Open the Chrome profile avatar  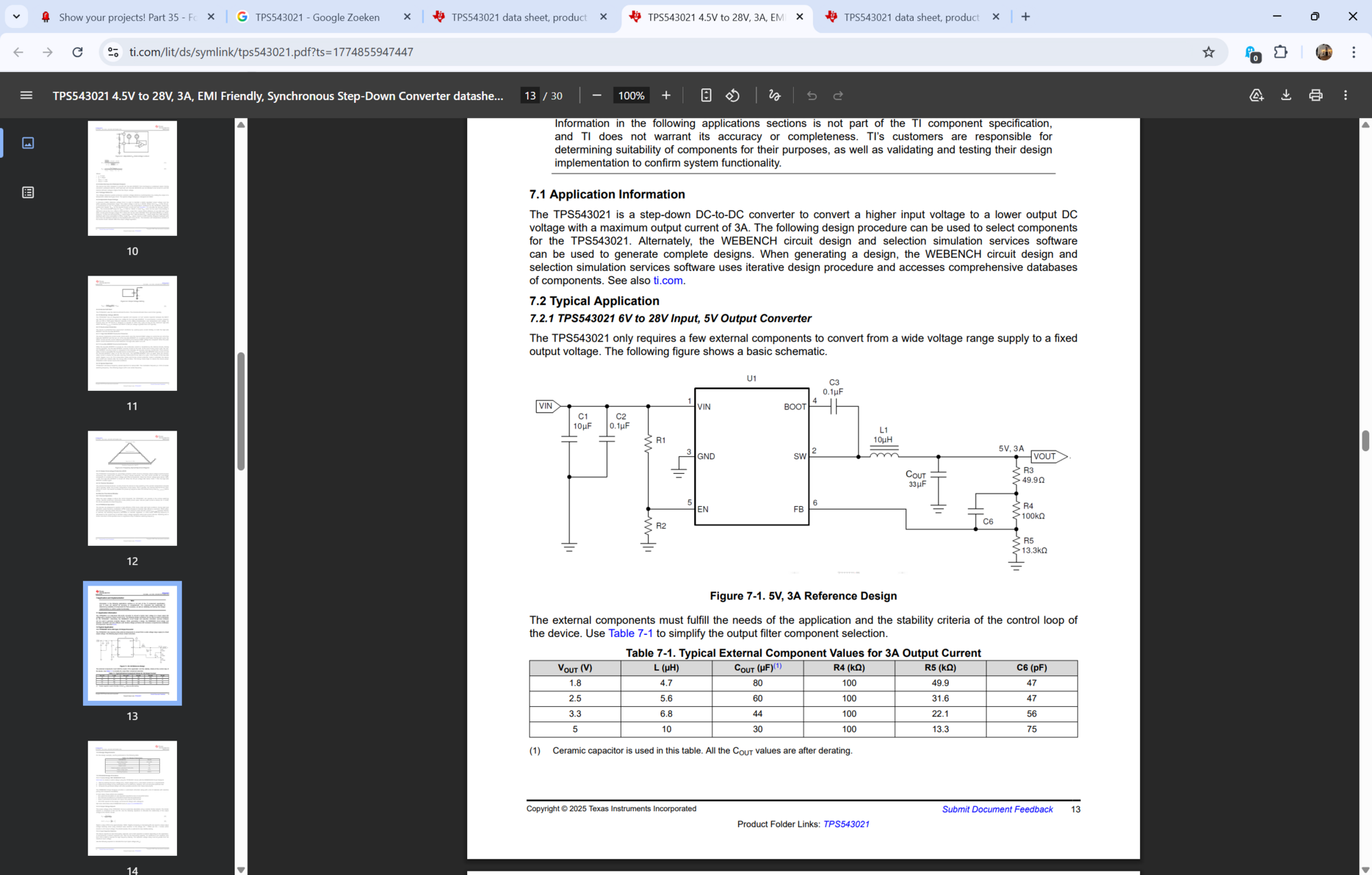(x=1323, y=52)
